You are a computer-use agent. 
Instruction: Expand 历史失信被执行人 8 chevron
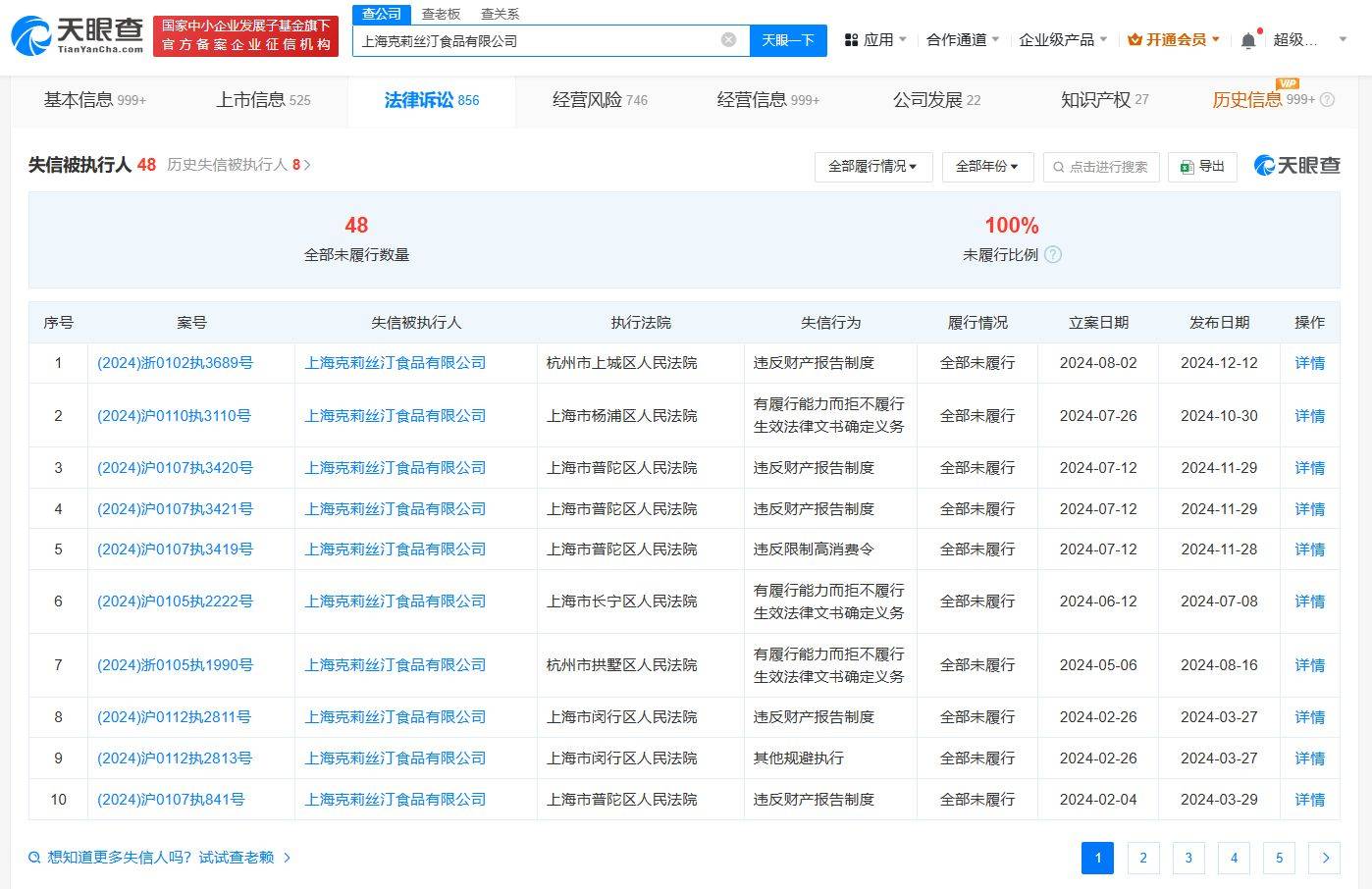point(307,165)
